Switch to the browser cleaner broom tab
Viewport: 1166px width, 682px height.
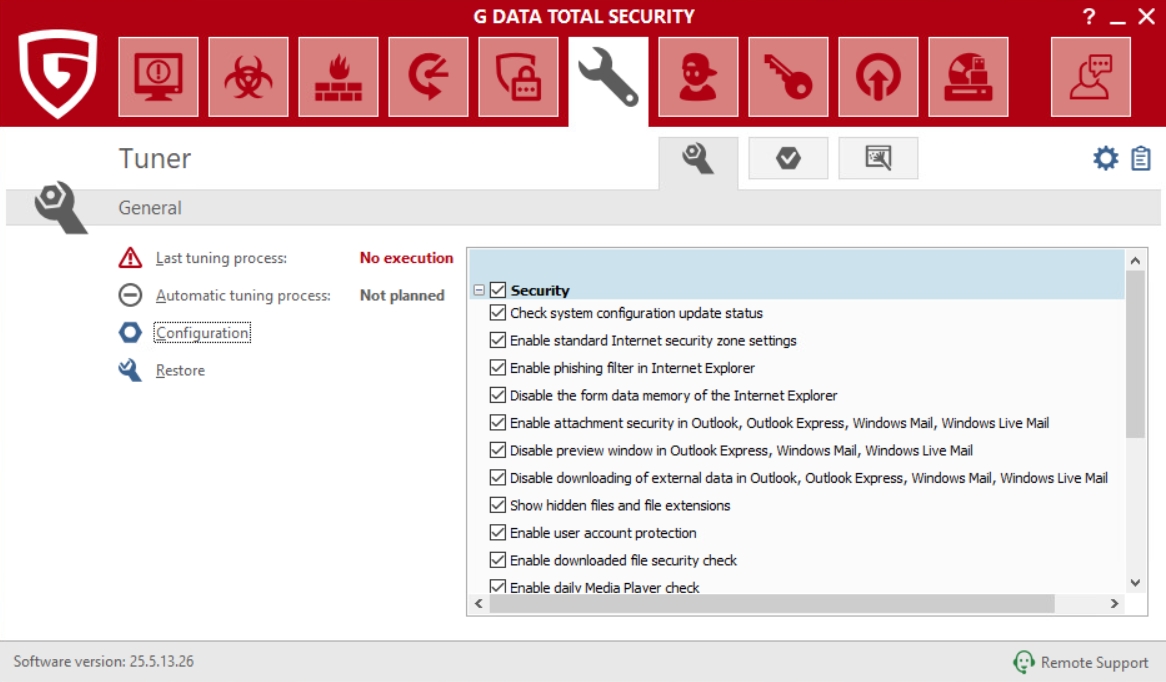pyautogui.click(x=878, y=158)
